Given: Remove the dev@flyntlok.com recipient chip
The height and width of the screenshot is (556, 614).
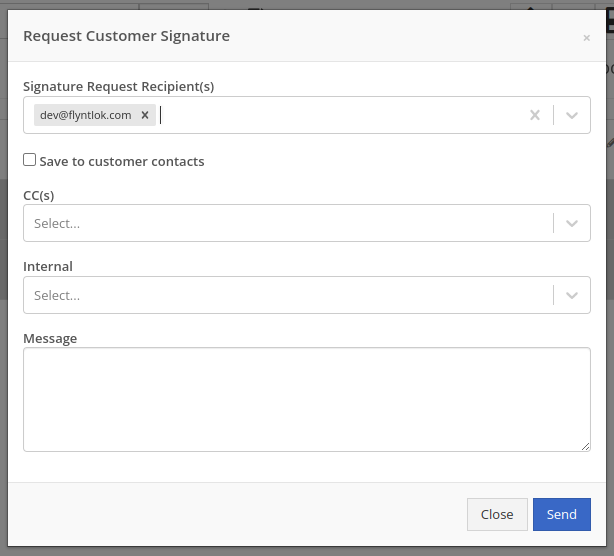Looking at the screenshot, I should click(145, 115).
